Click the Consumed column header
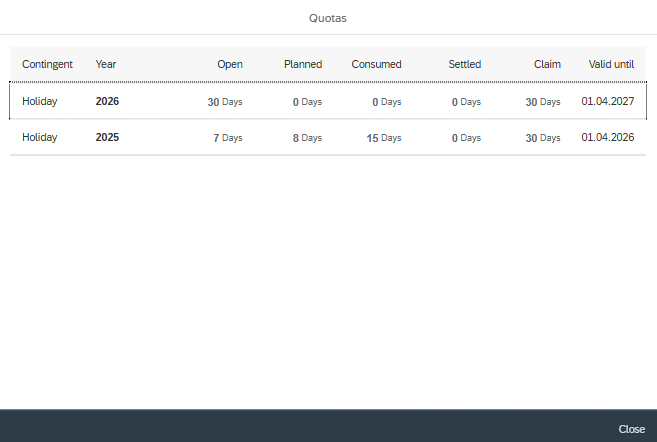The width and height of the screenshot is (657, 442). click(x=376, y=64)
